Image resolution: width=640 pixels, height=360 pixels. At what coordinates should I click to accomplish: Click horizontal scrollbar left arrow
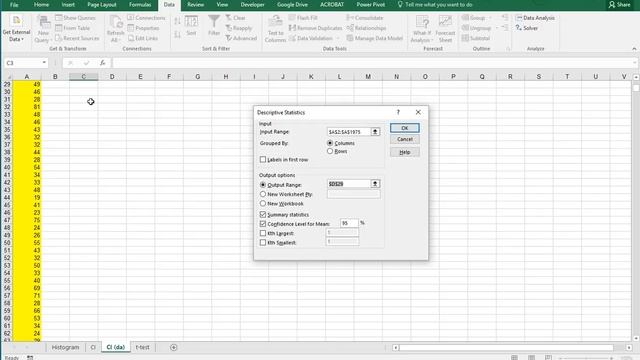pos(396,348)
